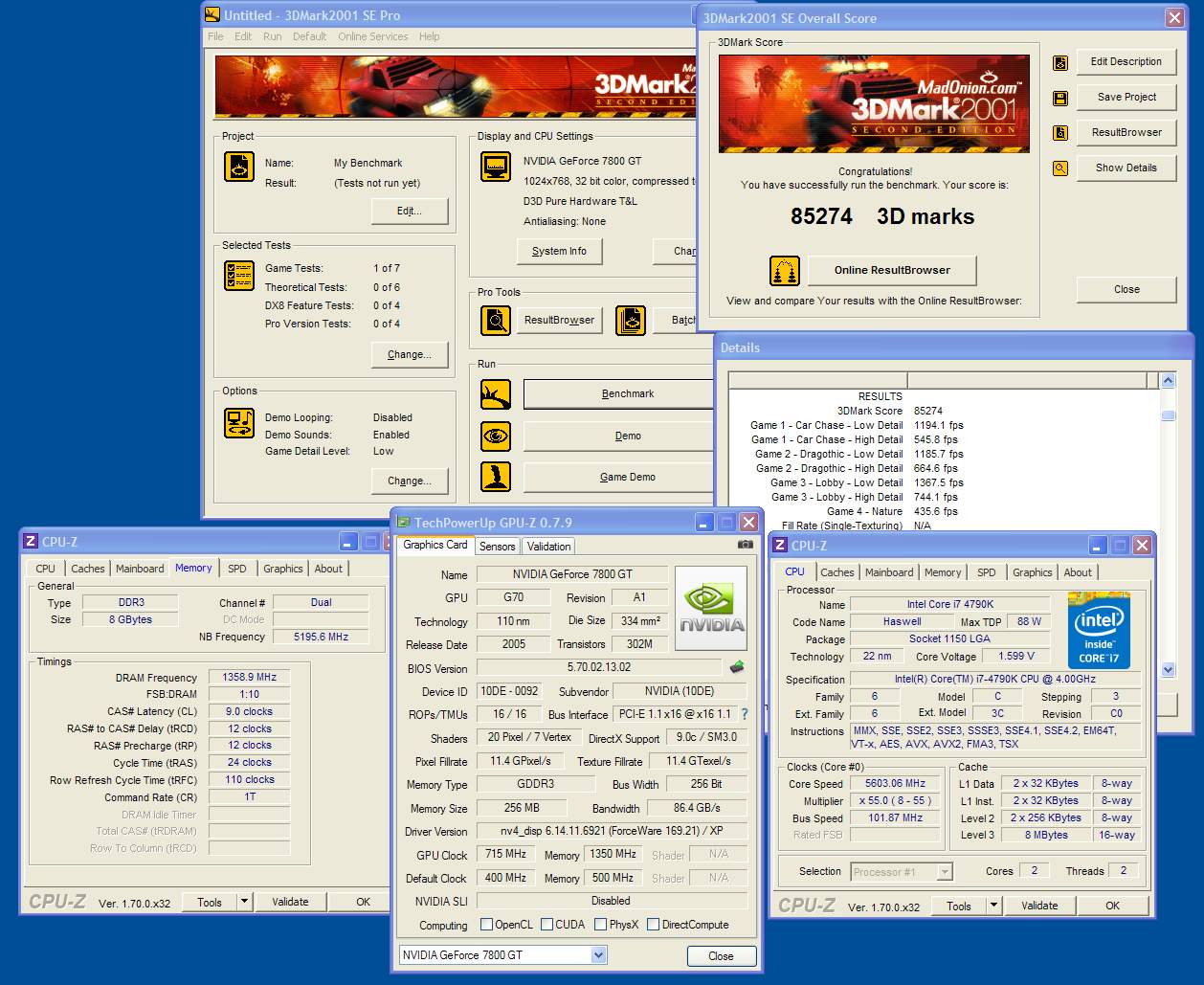
Task: Open the File menu in 3DMark2001
Action: click(x=215, y=36)
